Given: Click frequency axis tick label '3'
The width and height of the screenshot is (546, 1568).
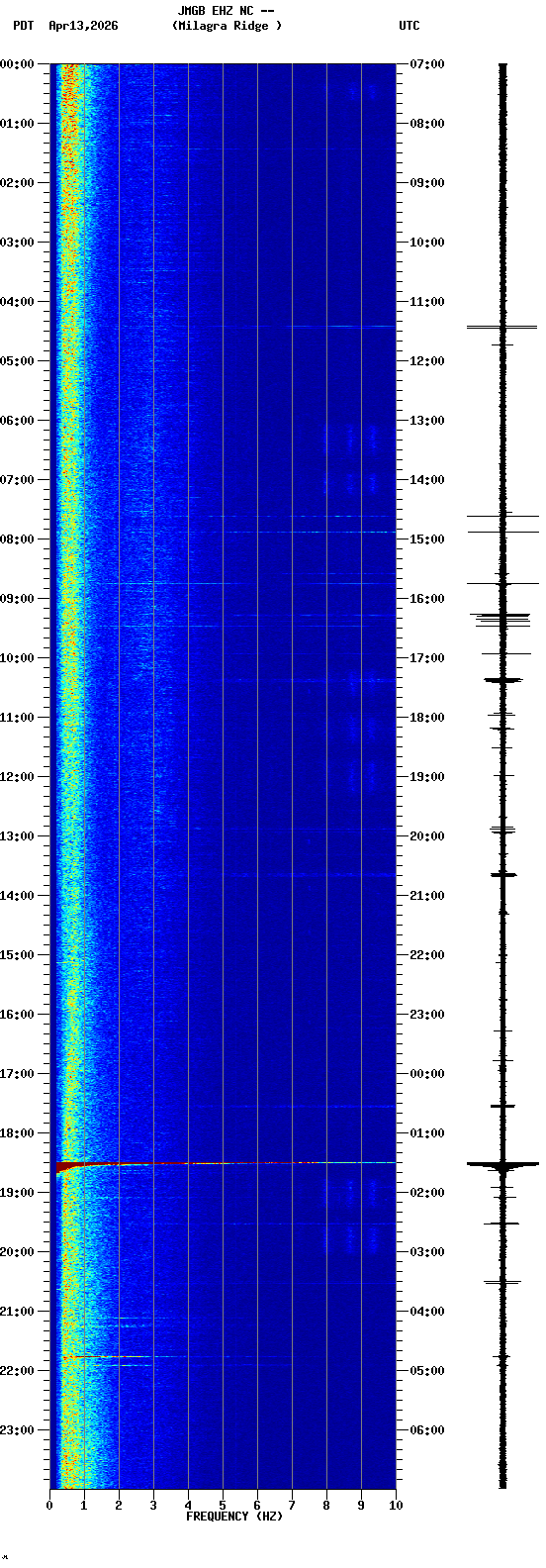Looking at the screenshot, I should point(153,1506).
